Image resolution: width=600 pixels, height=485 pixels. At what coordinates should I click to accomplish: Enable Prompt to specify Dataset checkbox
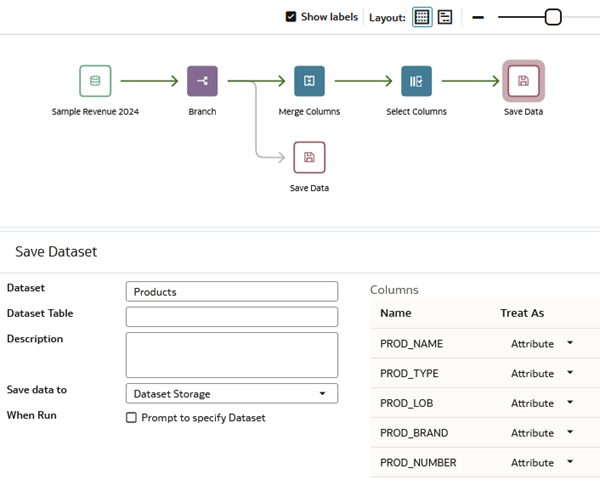point(131,417)
